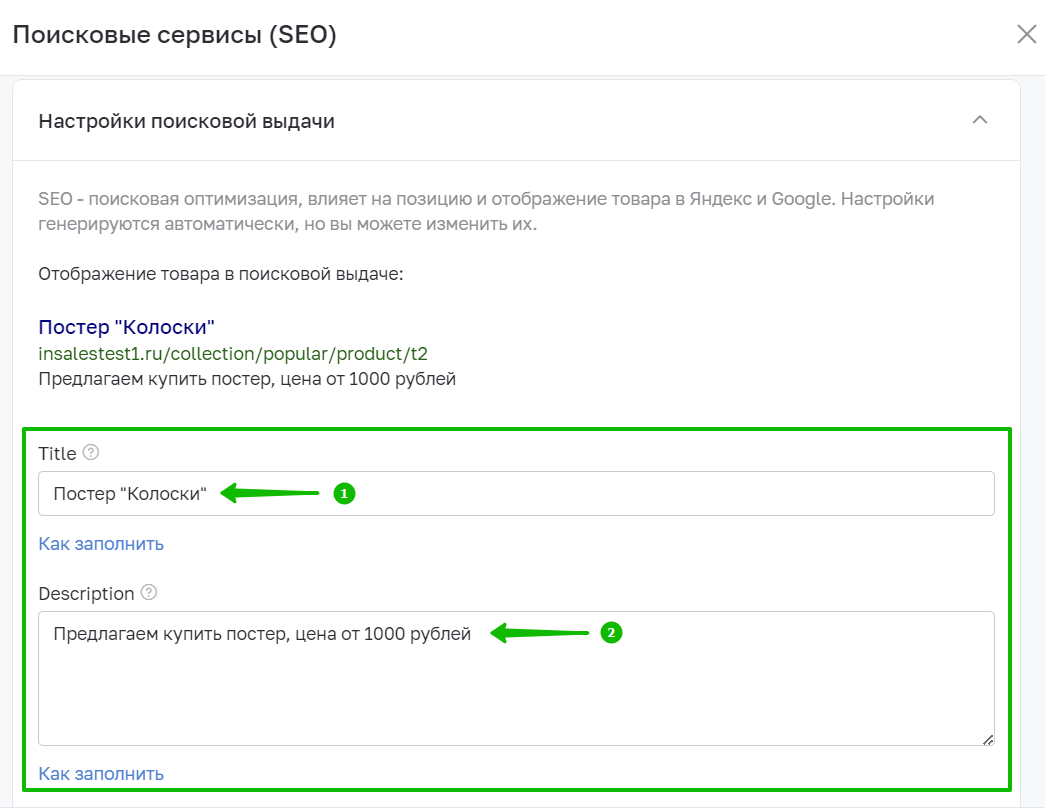Viewport: 1045px width, 808px height.
Task: Click the Description field label
Action: (x=86, y=593)
